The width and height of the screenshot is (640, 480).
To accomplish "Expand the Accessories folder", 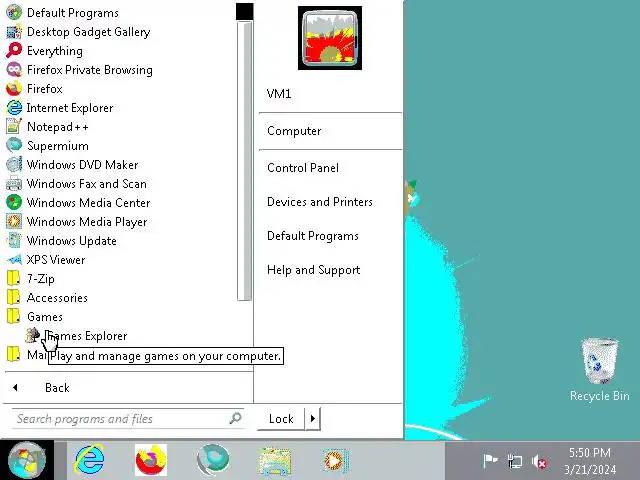I will pyautogui.click(x=47, y=298).
